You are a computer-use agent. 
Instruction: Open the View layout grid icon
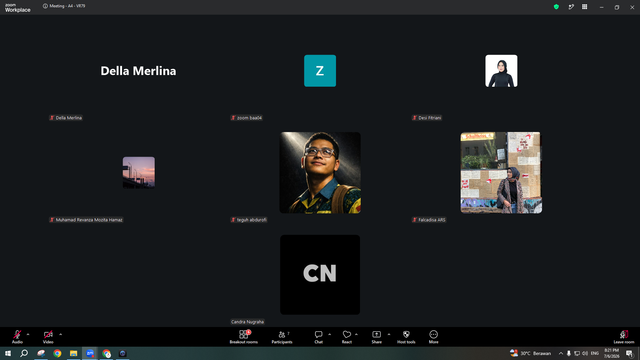[x=584, y=7]
